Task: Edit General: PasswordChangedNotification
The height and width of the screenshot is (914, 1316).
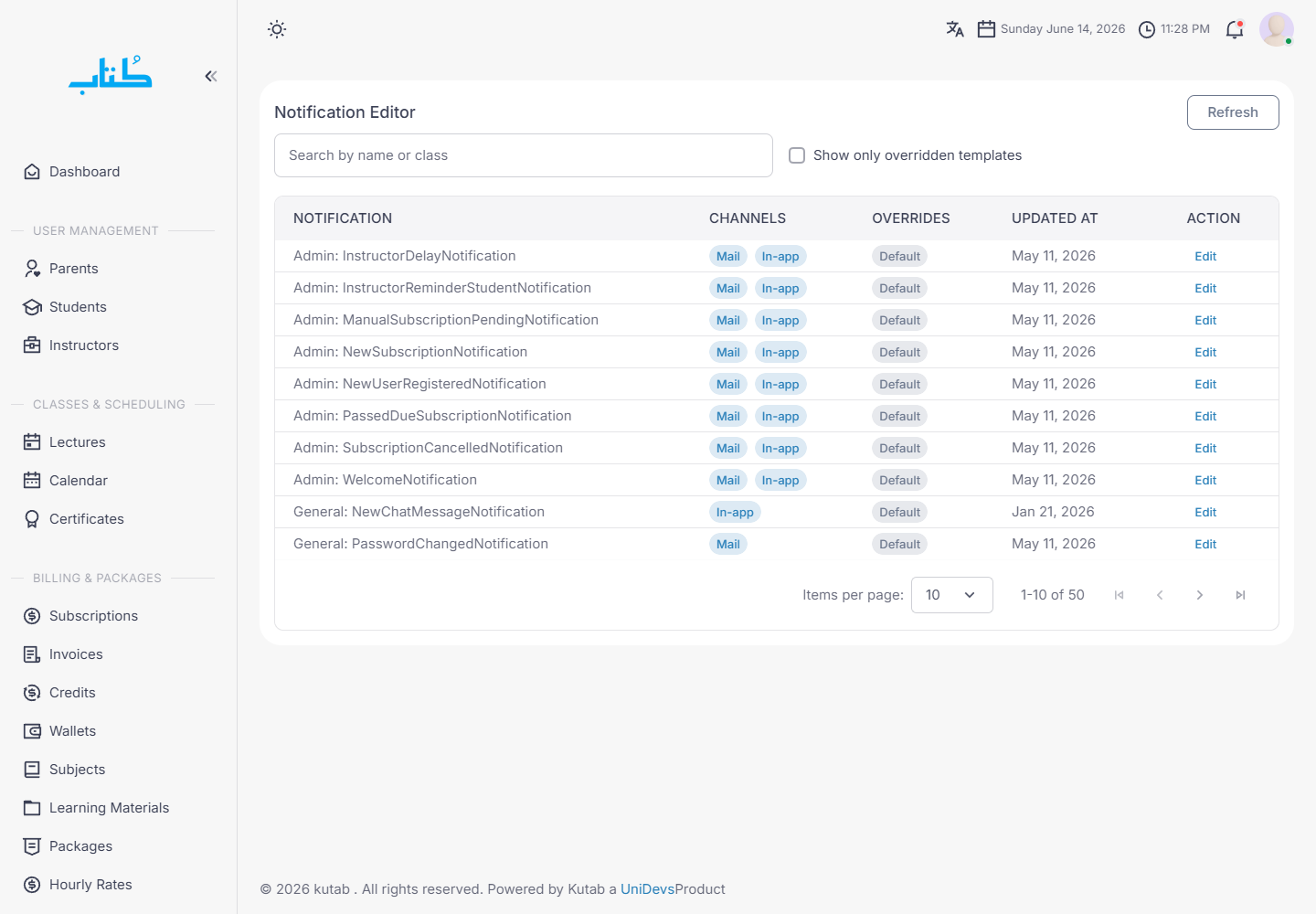Action: [1205, 545]
